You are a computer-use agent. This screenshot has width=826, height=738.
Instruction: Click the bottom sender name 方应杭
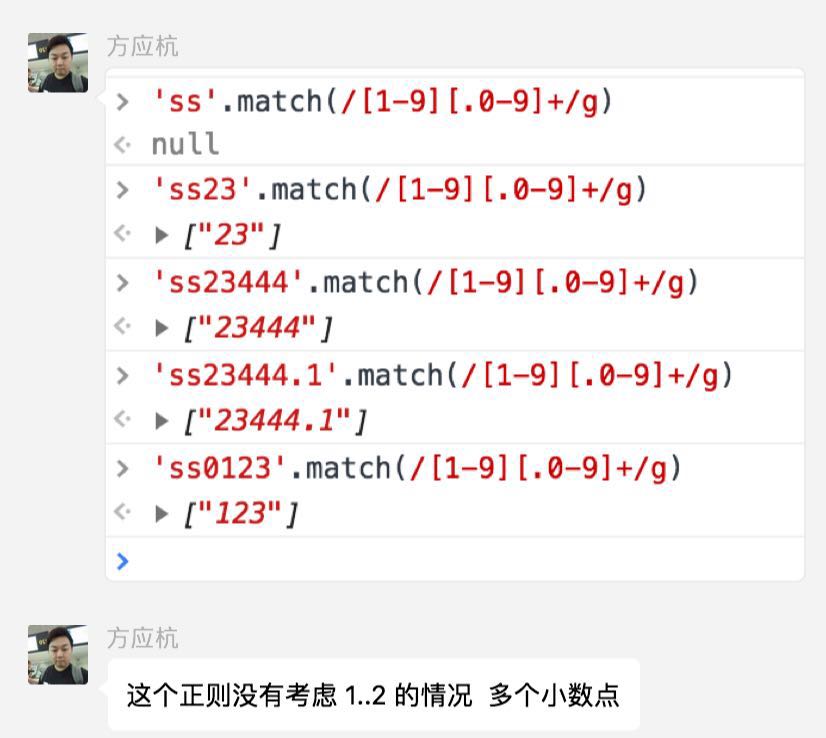click(x=143, y=638)
